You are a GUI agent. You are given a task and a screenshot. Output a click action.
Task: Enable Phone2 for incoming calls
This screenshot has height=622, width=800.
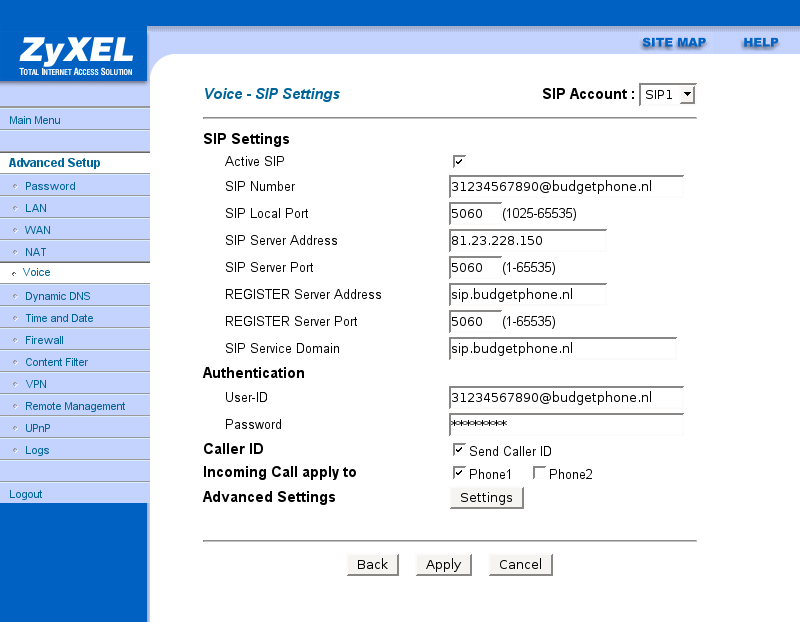click(x=539, y=473)
